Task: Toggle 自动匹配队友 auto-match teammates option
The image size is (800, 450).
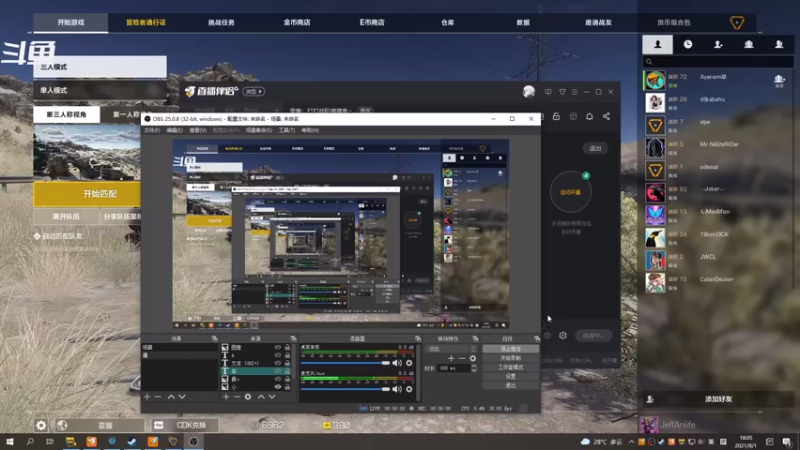Action: pyautogui.click(x=58, y=236)
